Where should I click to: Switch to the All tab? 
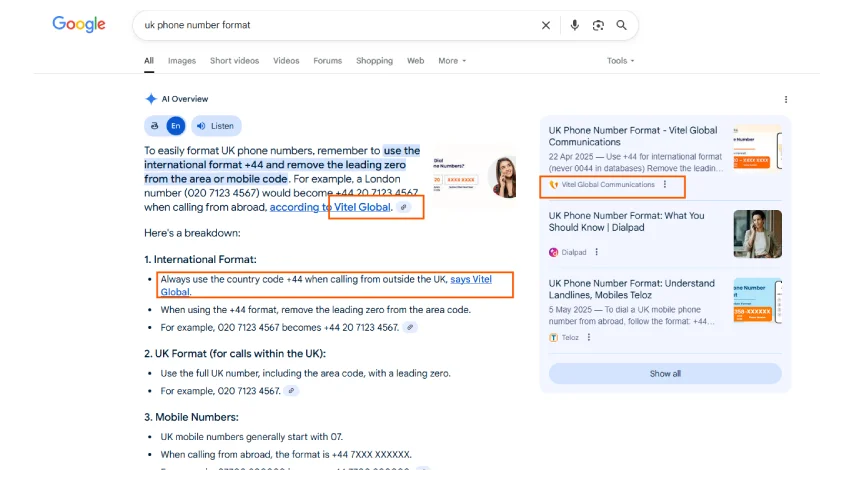149,60
